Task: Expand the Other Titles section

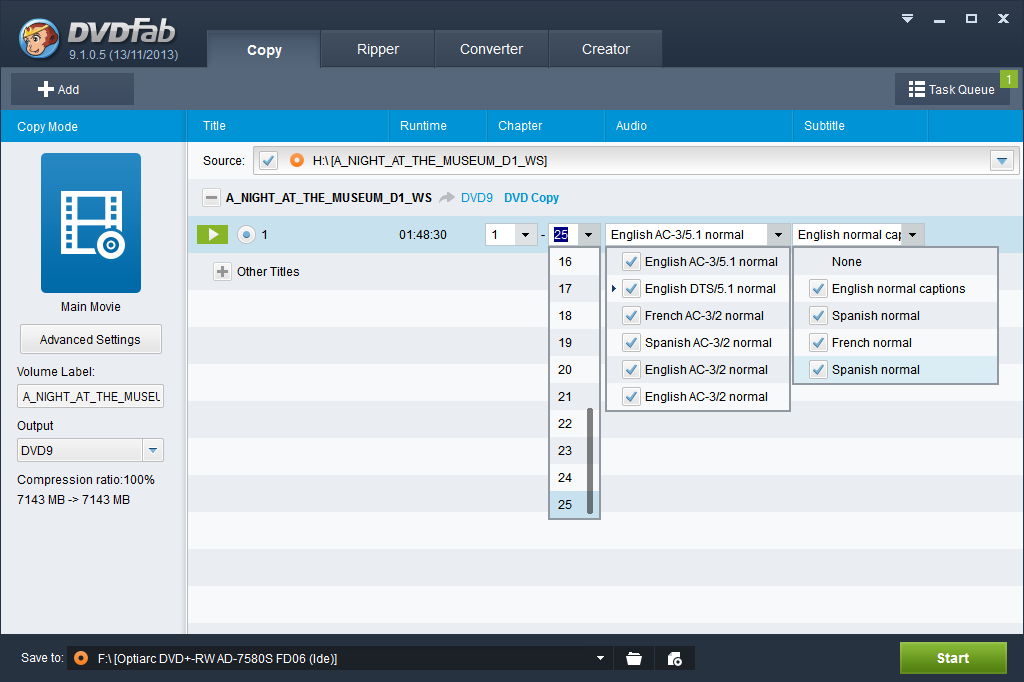Action: [222, 272]
